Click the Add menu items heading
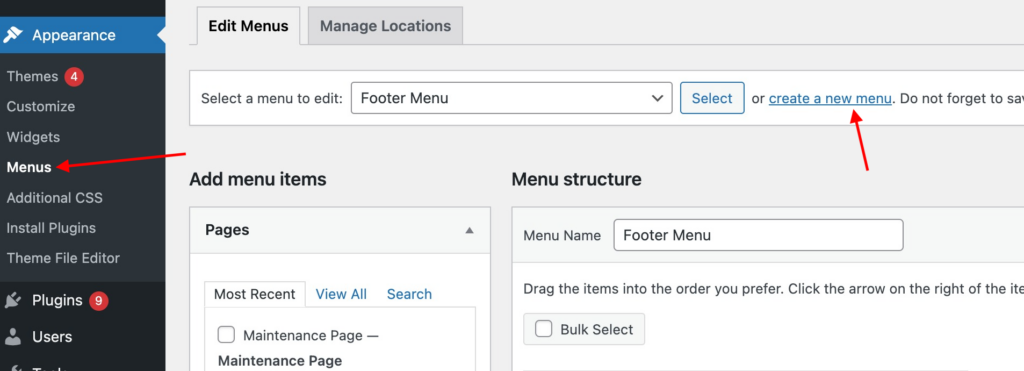The width and height of the screenshot is (1024, 371). tap(257, 179)
